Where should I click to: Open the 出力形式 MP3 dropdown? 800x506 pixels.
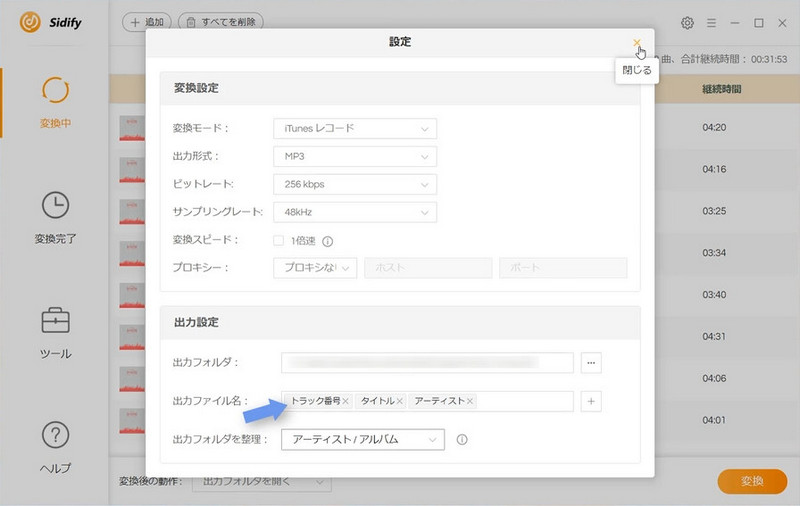pos(354,157)
